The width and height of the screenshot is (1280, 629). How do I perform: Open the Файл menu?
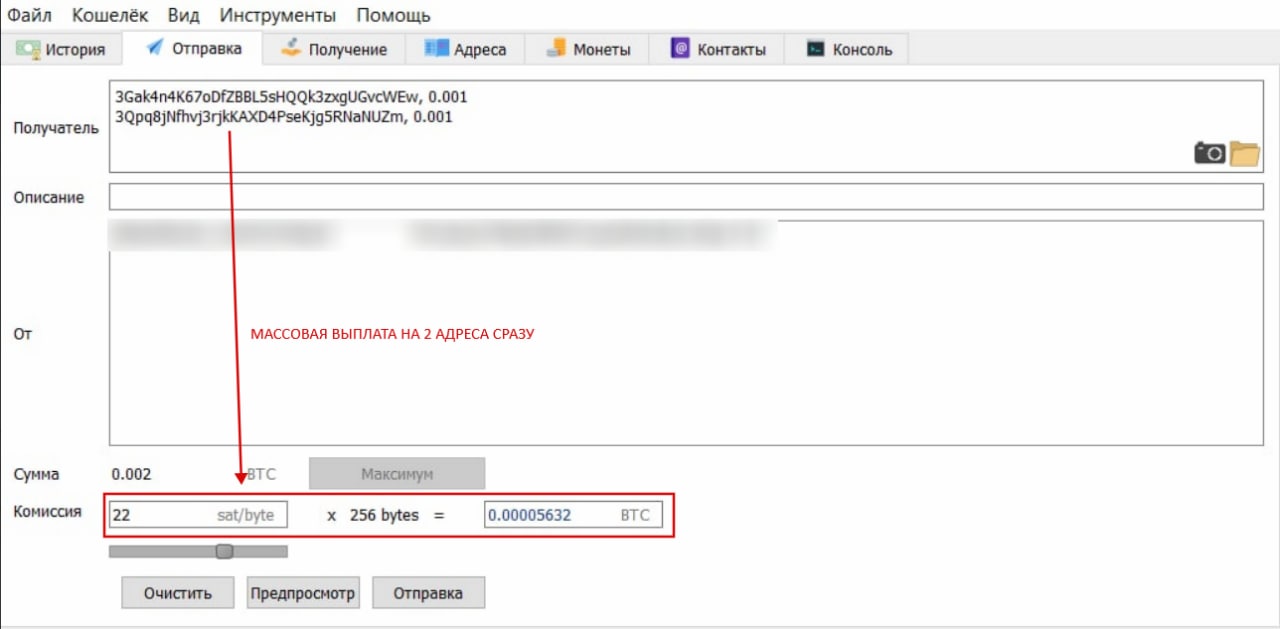point(30,15)
